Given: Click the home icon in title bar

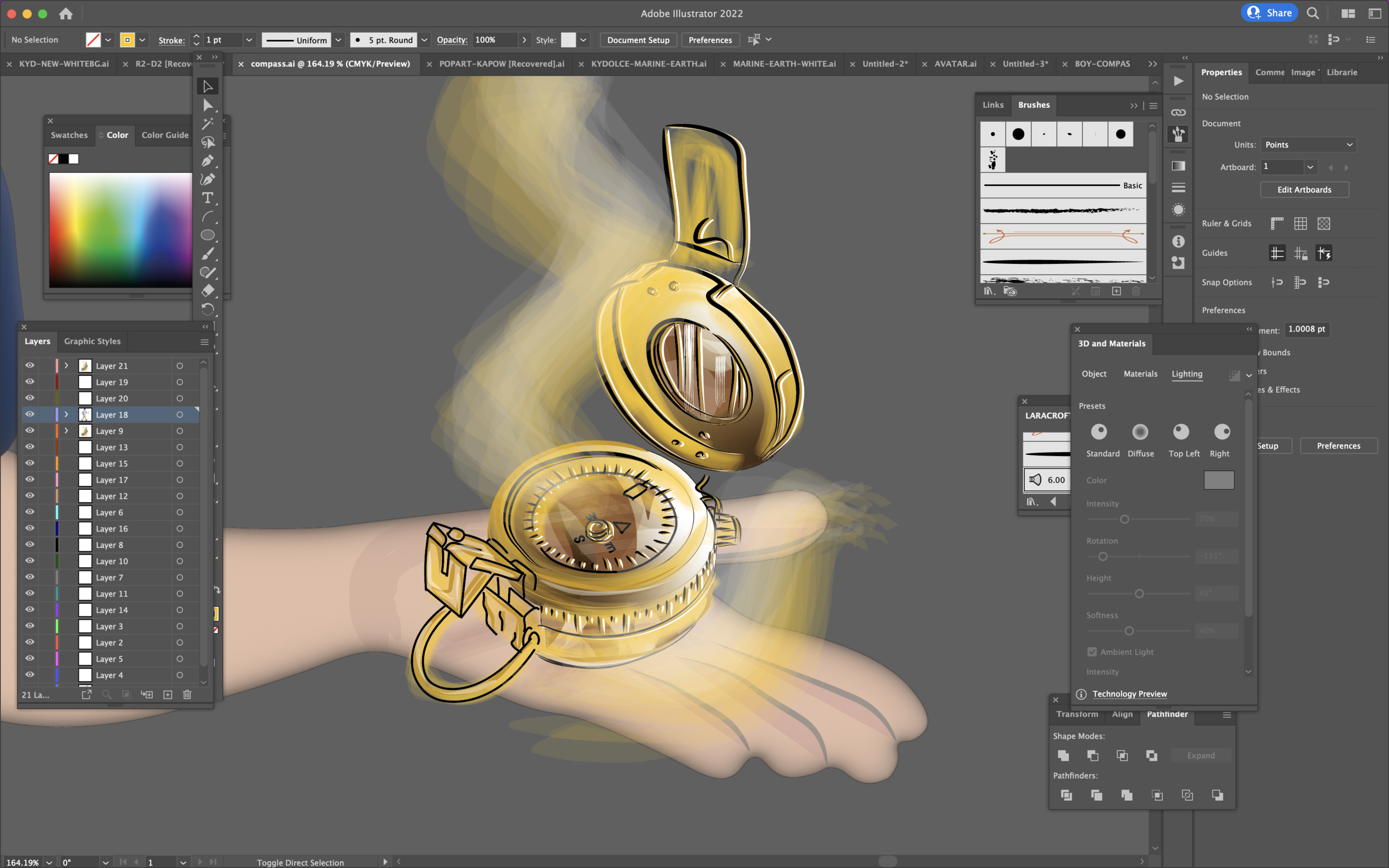Looking at the screenshot, I should tap(66, 13).
